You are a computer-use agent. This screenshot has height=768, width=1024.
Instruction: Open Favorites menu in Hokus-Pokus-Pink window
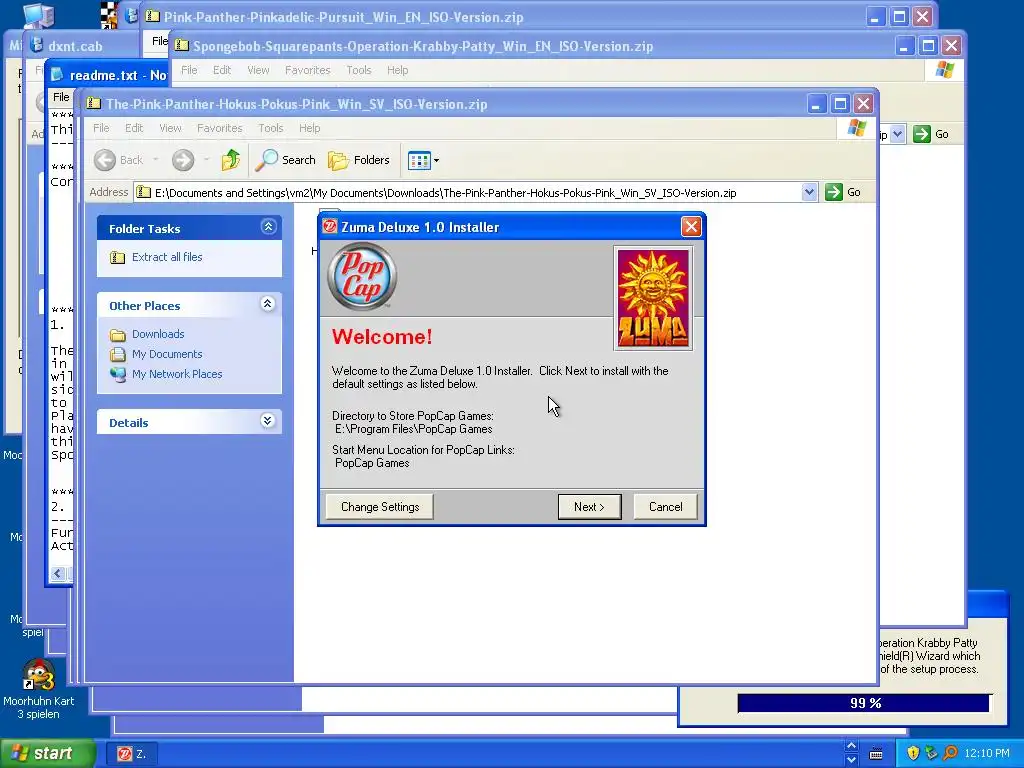point(219,128)
